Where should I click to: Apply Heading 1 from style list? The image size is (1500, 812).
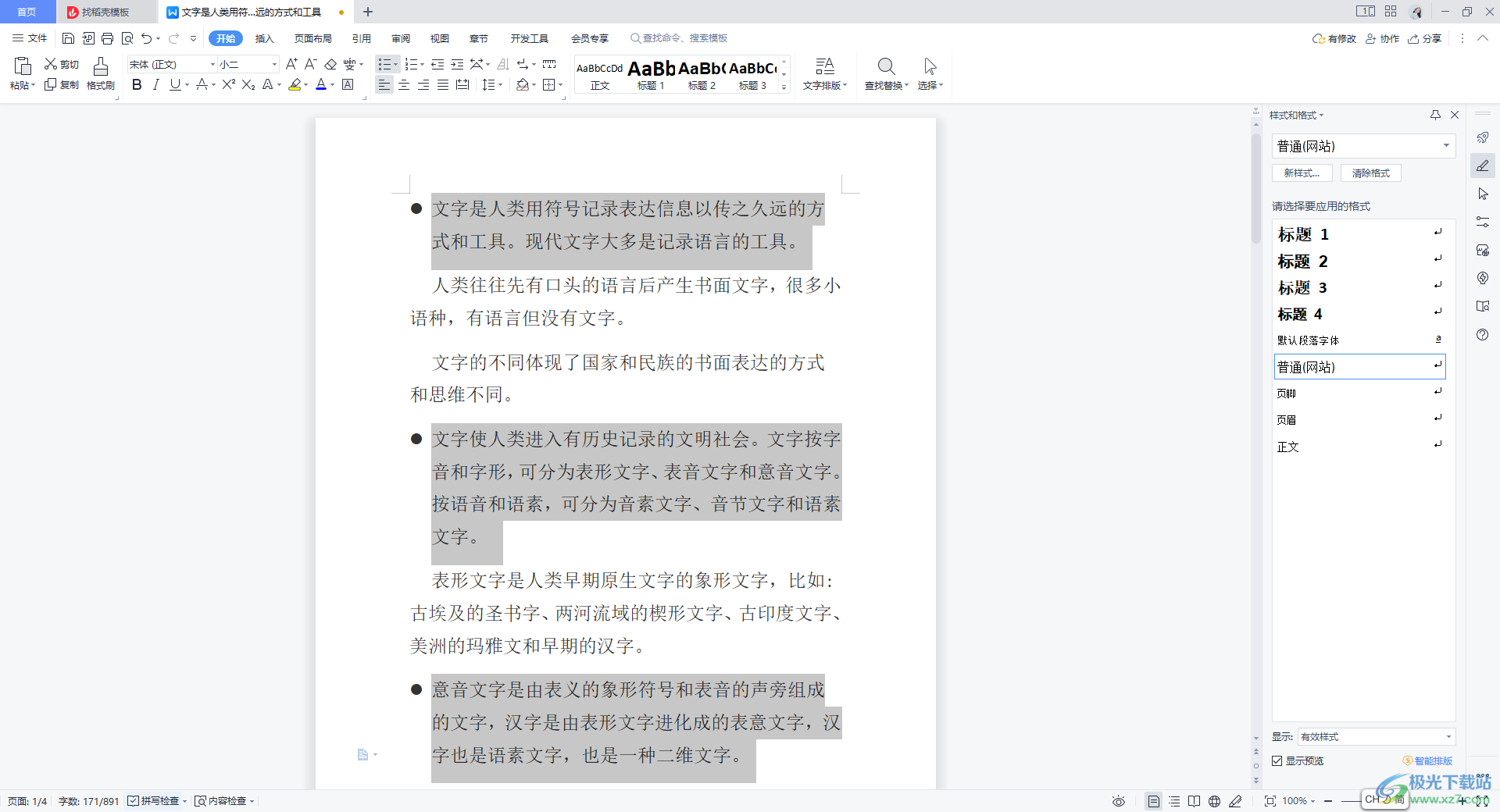tap(1359, 234)
